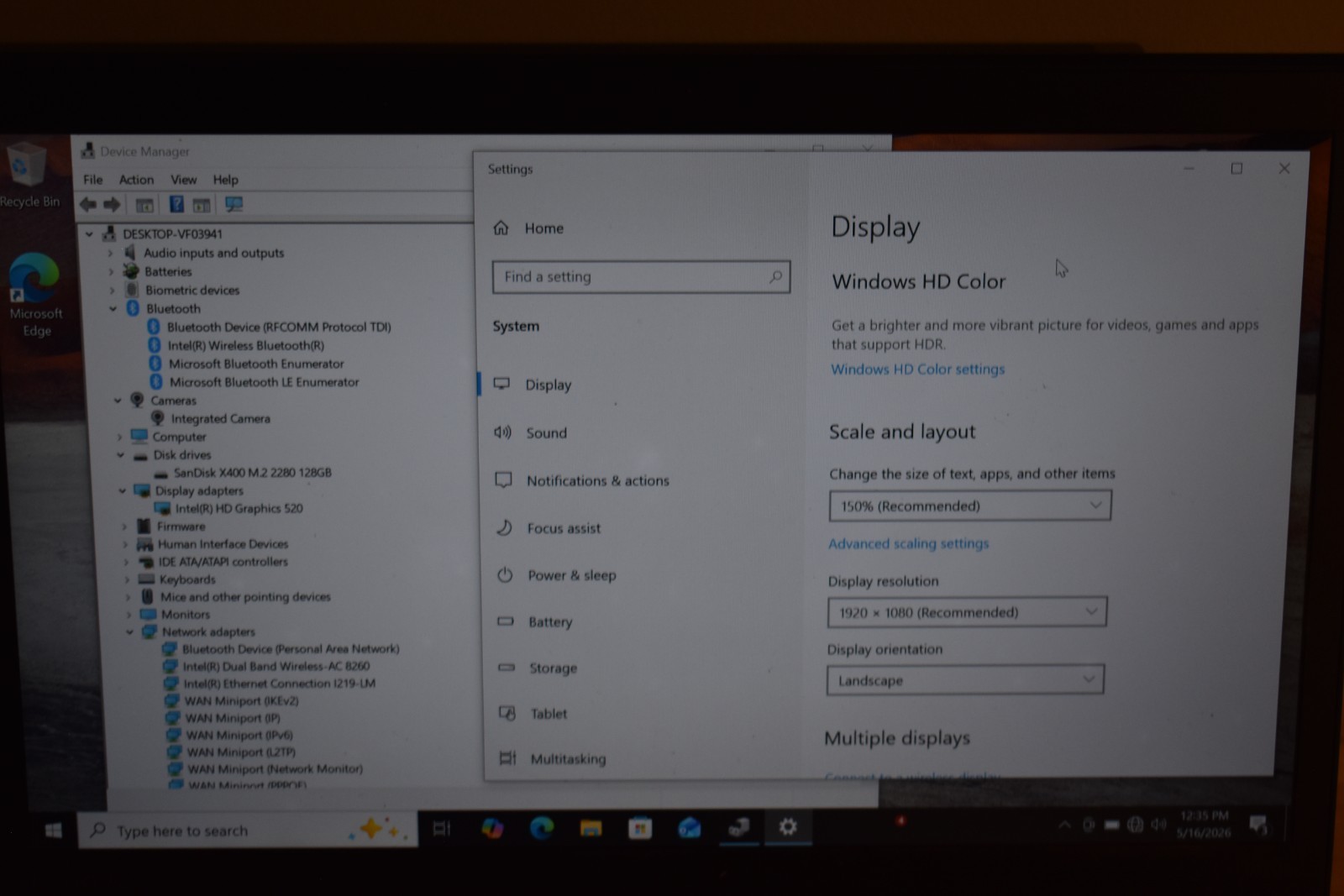The height and width of the screenshot is (896, 1344).
Task: Open Microsoft Store from the taskbar
Action: coord(640,829)
